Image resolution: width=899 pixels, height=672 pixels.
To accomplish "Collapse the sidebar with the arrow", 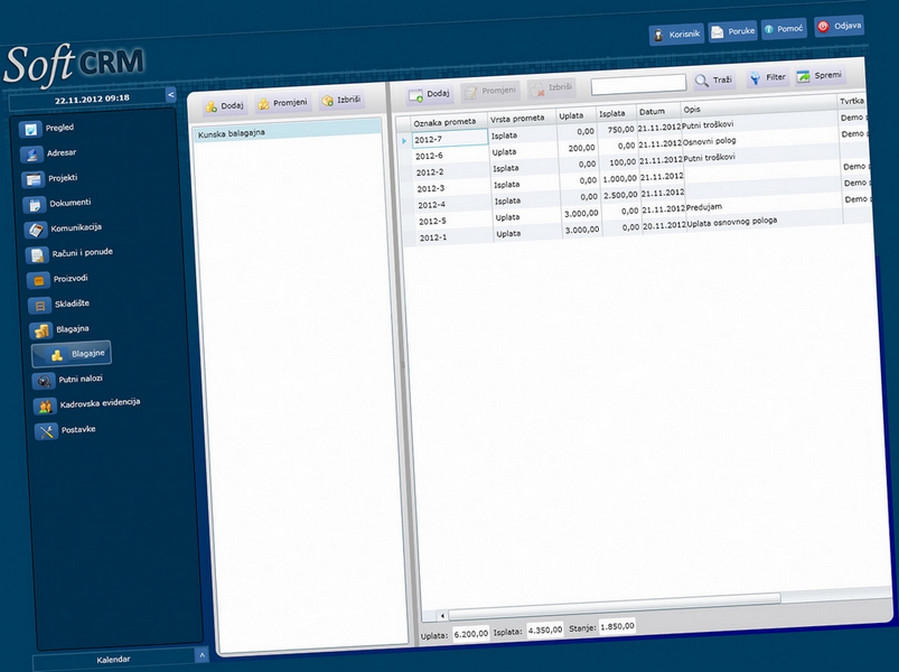I will [171, 95].
